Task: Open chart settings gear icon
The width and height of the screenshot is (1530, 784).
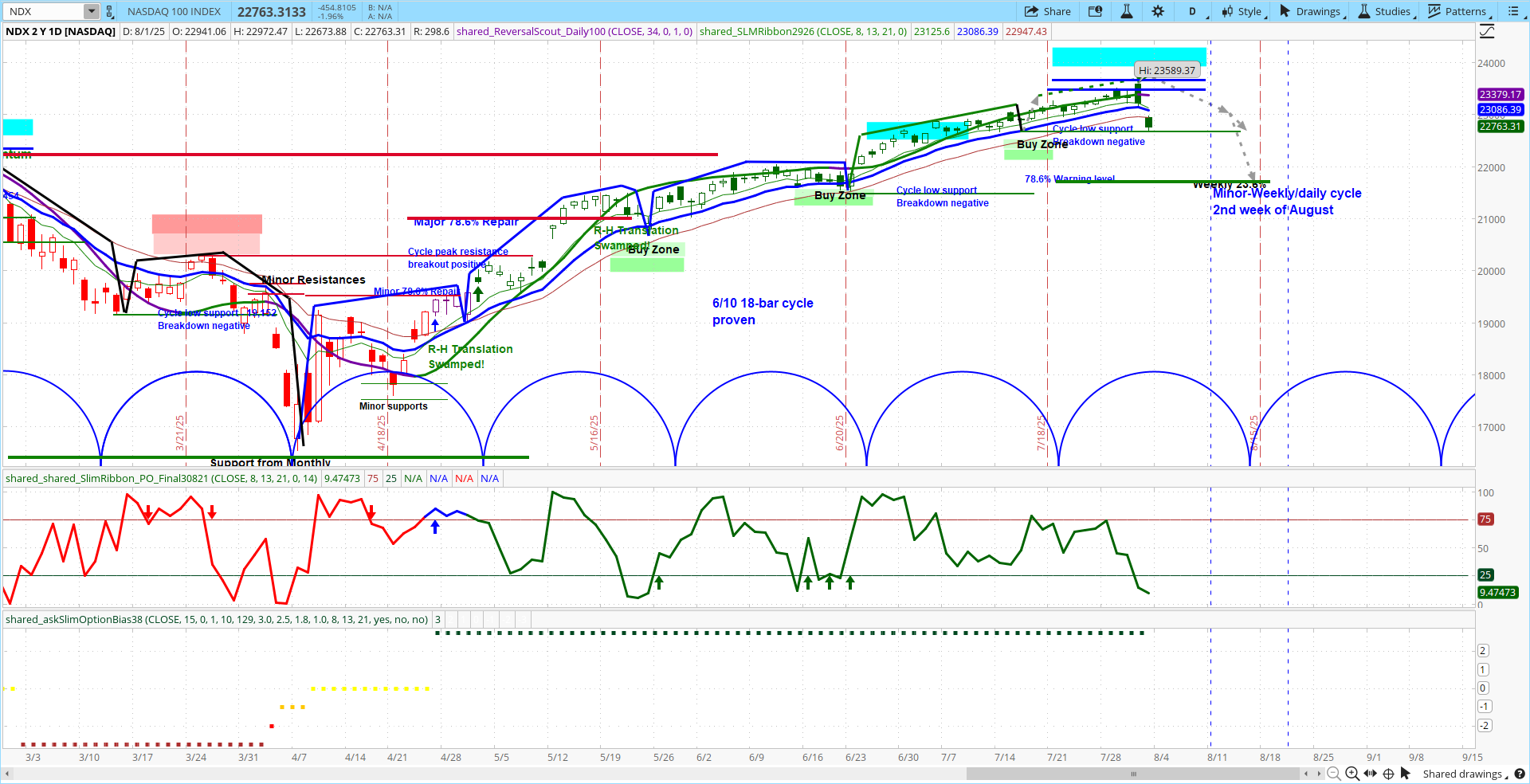Action: [1158, 11]
